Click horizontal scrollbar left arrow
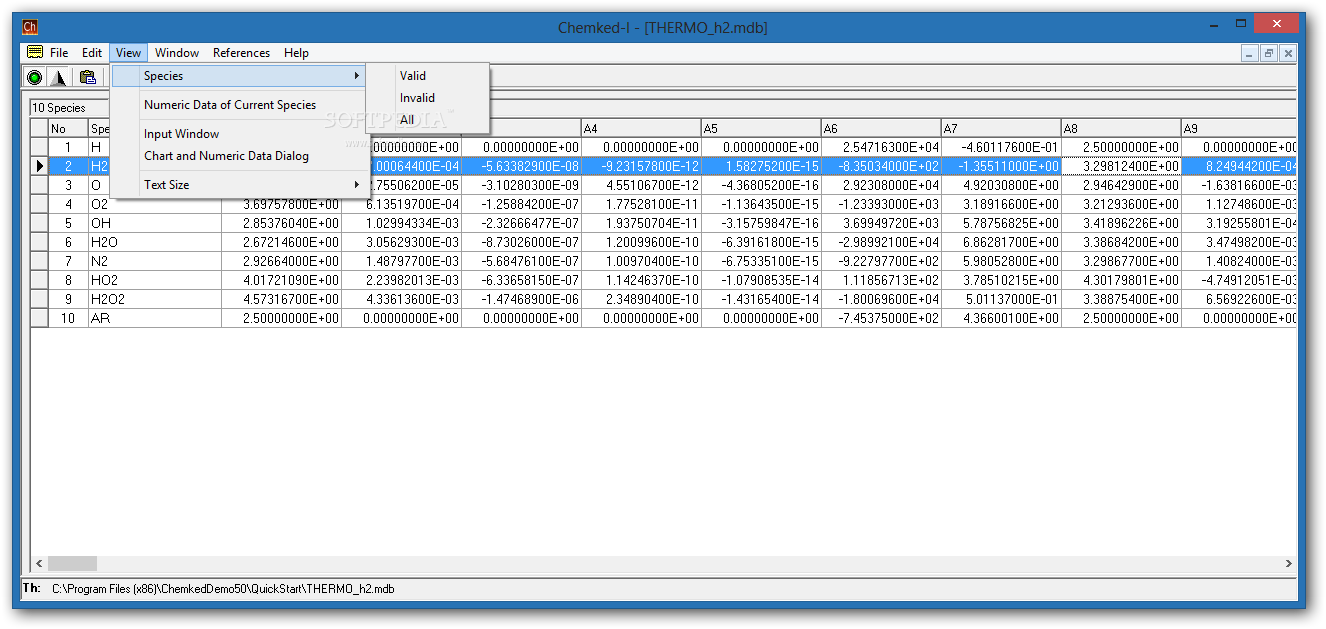1326x629 pixels. (39, 564)
